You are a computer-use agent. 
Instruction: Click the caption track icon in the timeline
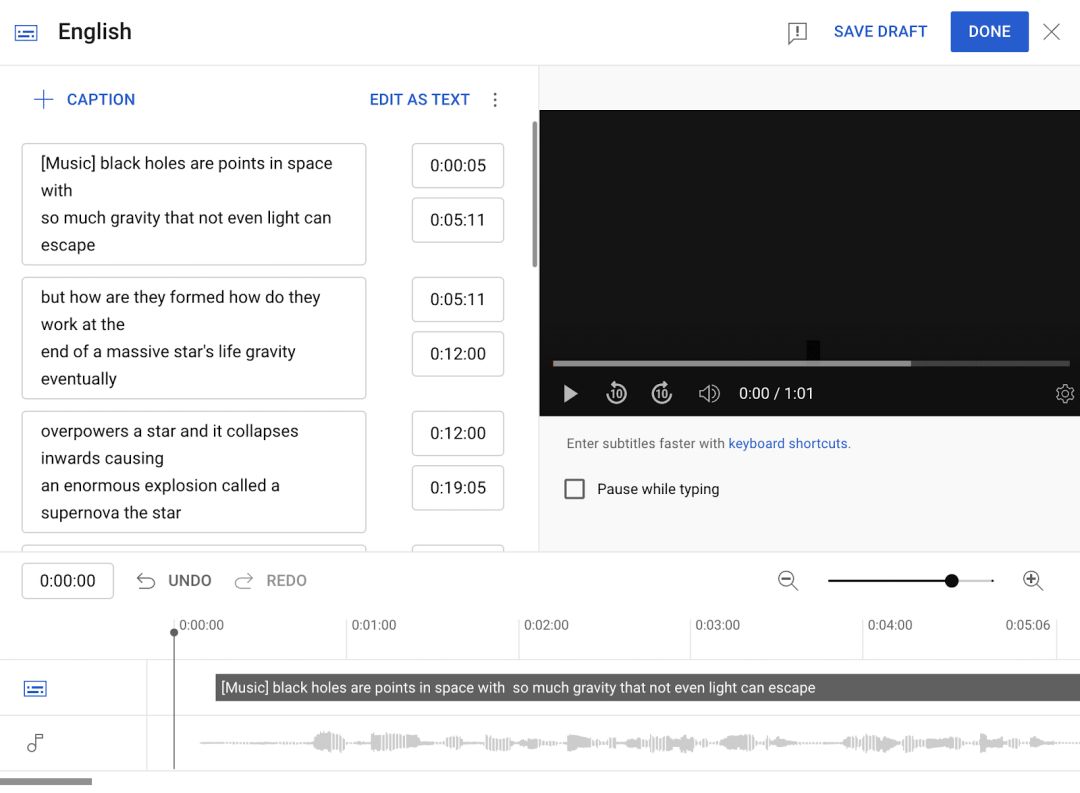tap(35, 688)
